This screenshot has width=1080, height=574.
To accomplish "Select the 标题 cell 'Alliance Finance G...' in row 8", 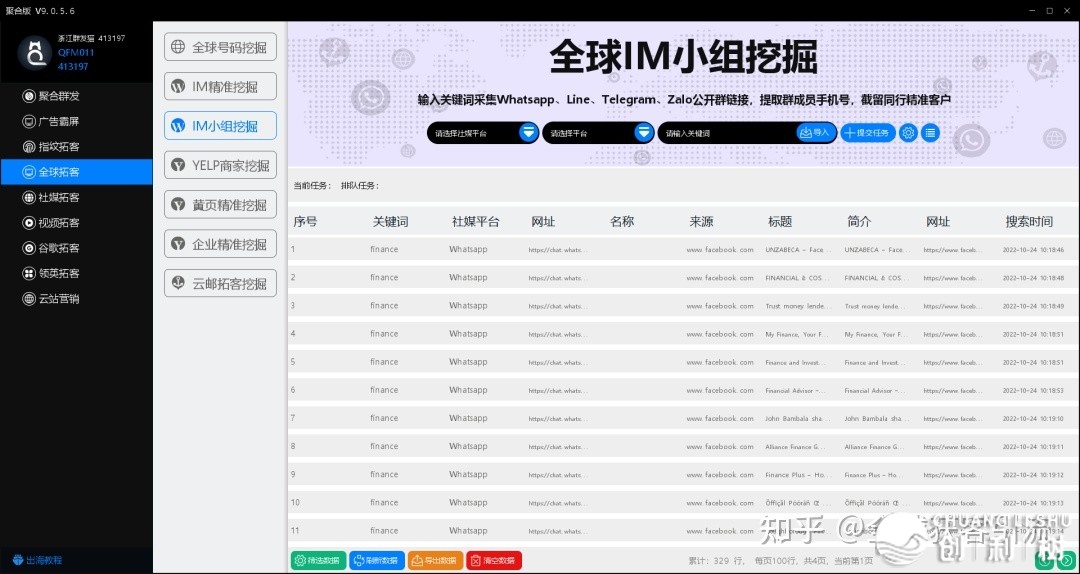I will coord(795,447).
